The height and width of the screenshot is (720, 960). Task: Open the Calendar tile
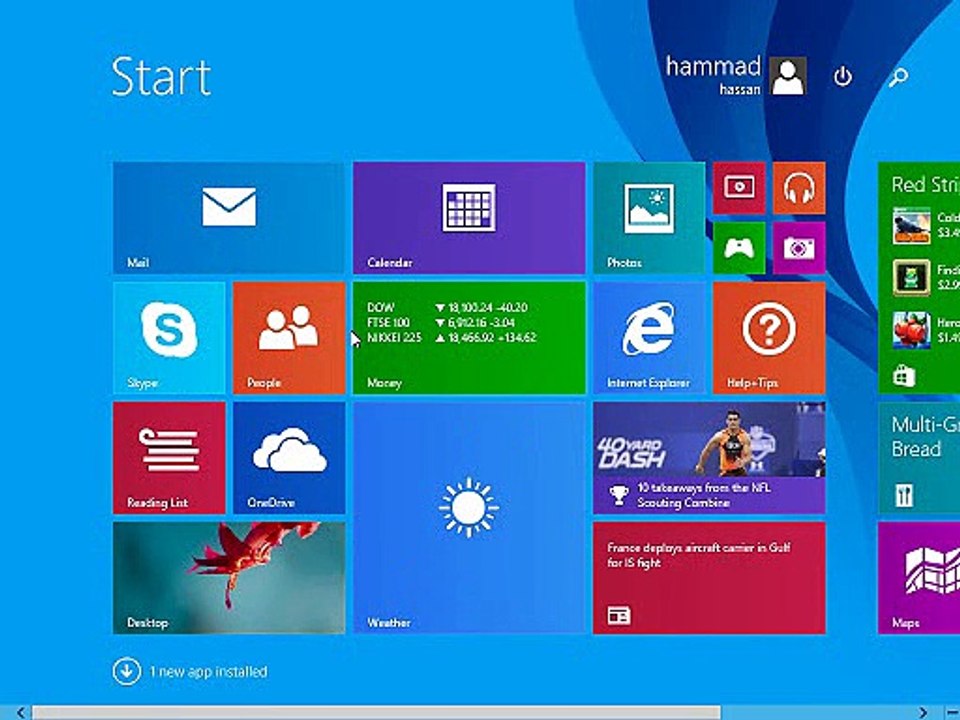tap(469, 217)
